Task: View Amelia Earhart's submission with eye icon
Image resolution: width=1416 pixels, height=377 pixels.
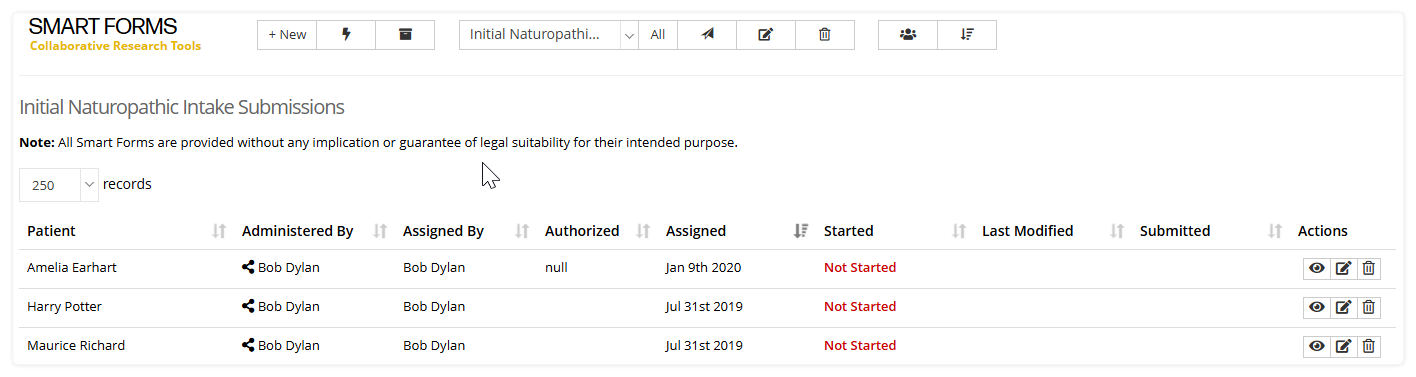Action: coord(1317,268)
